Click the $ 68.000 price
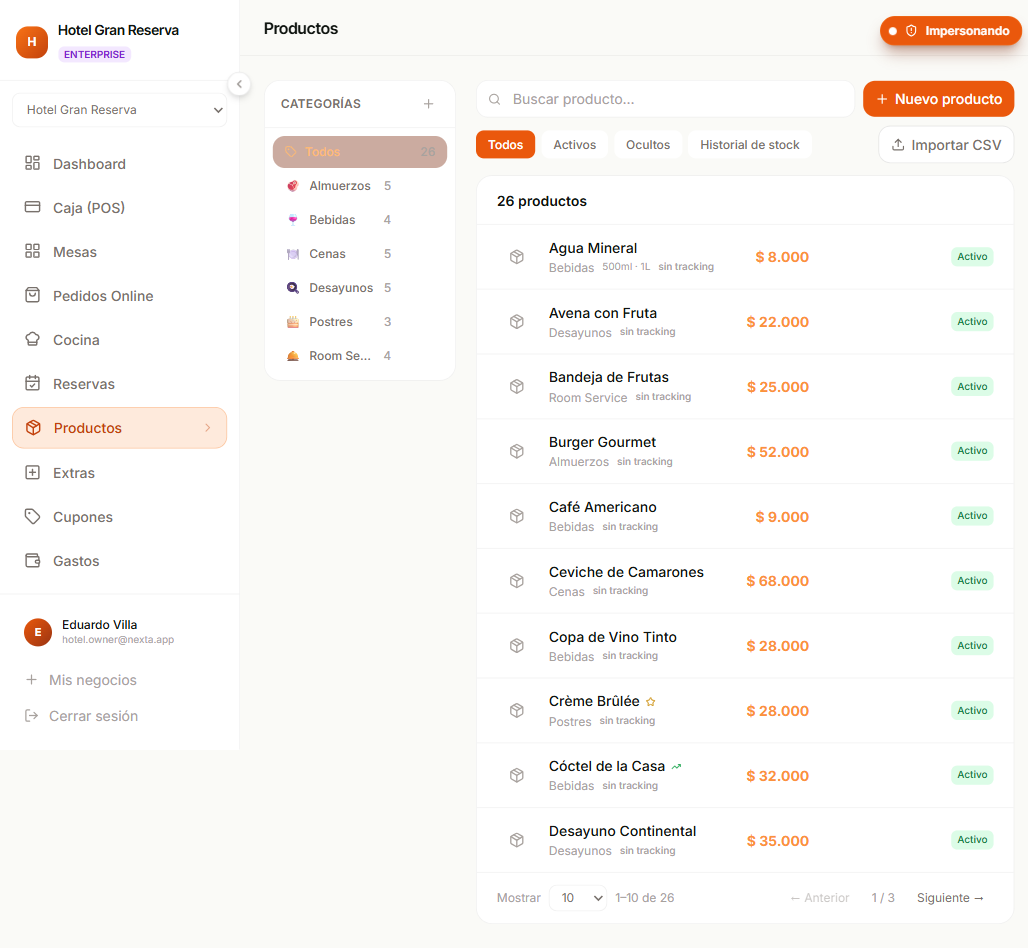The image size is (1028, 948). [x=778, y=581]
